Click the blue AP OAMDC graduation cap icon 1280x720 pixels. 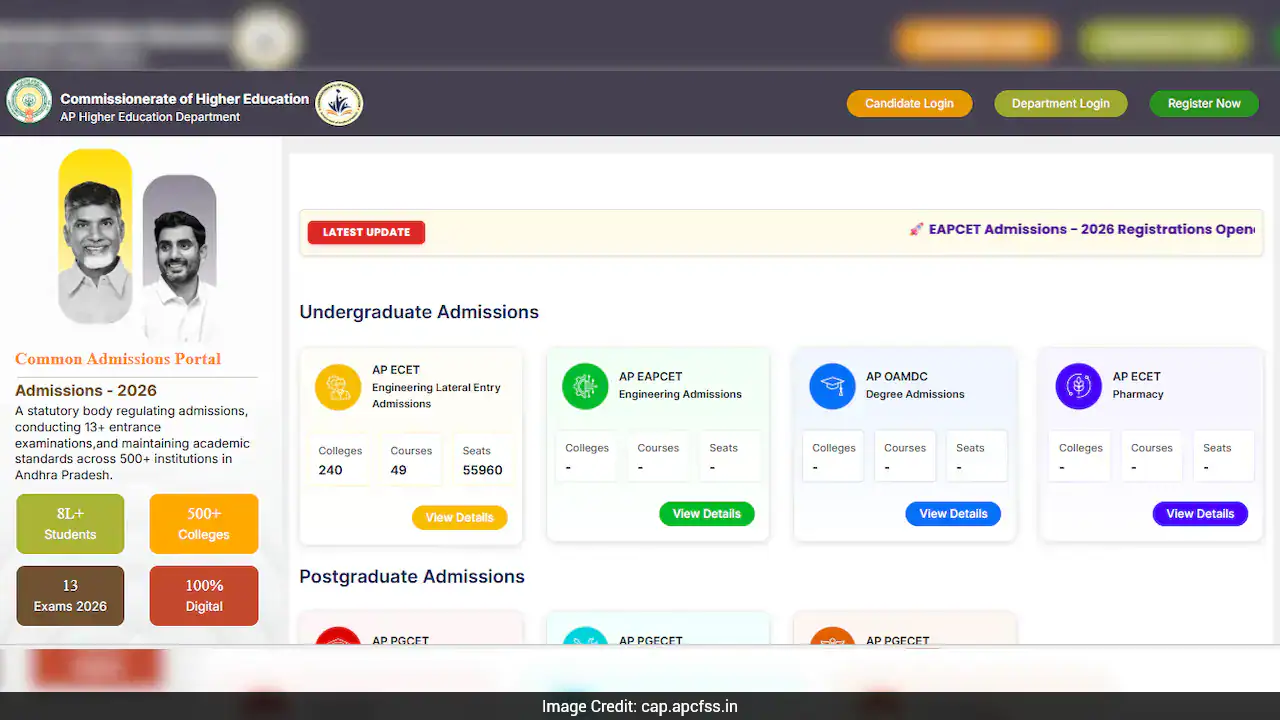(832, 386)
